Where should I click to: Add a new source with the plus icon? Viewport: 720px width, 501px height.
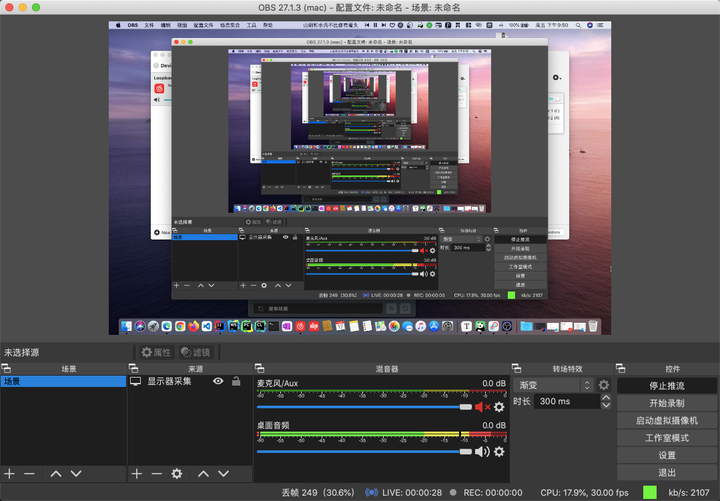[x=136, y=473]
